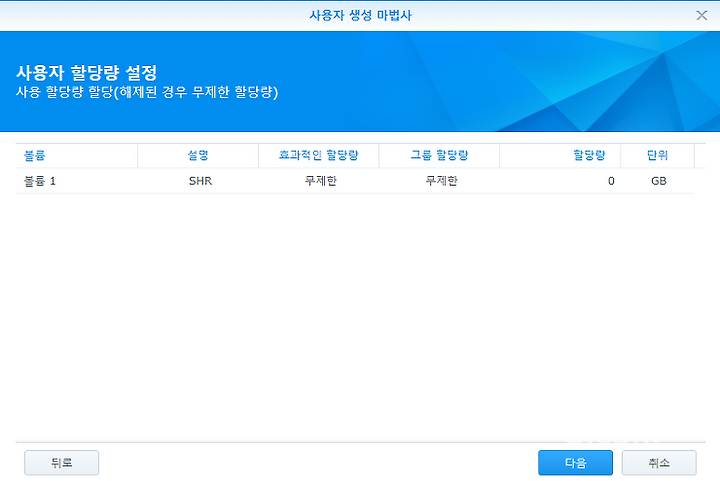Click the 사용자 할당량 설정 heading
This screenshot has width=720, height=481.
click(x=87, y=72)
